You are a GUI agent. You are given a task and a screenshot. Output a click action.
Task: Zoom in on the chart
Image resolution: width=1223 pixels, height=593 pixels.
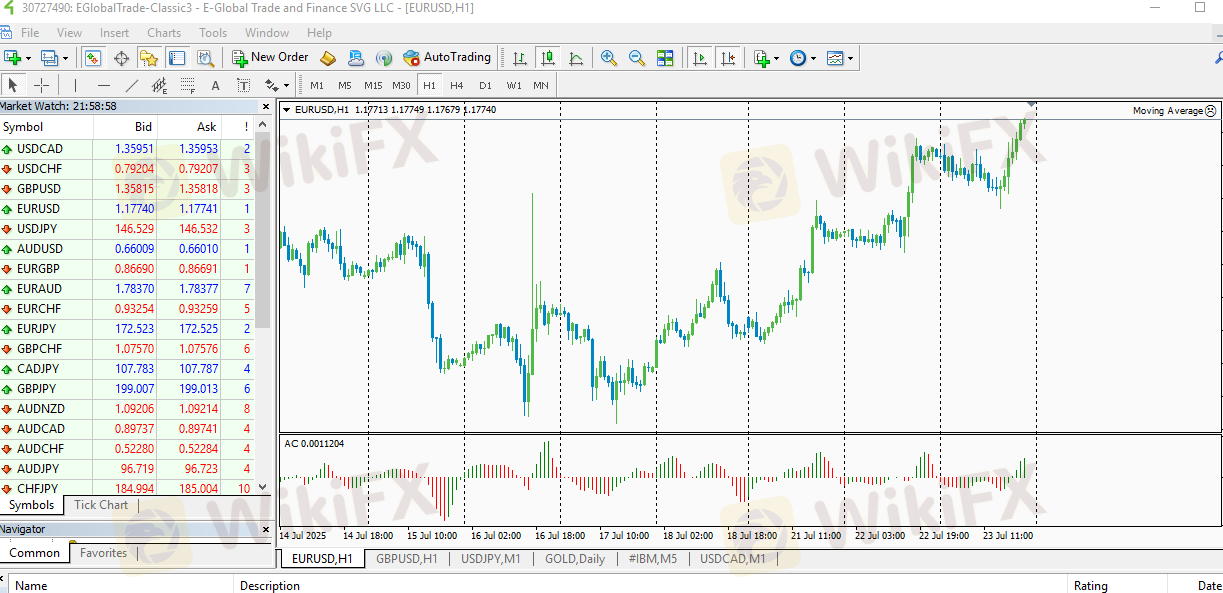tap(608, 58)
